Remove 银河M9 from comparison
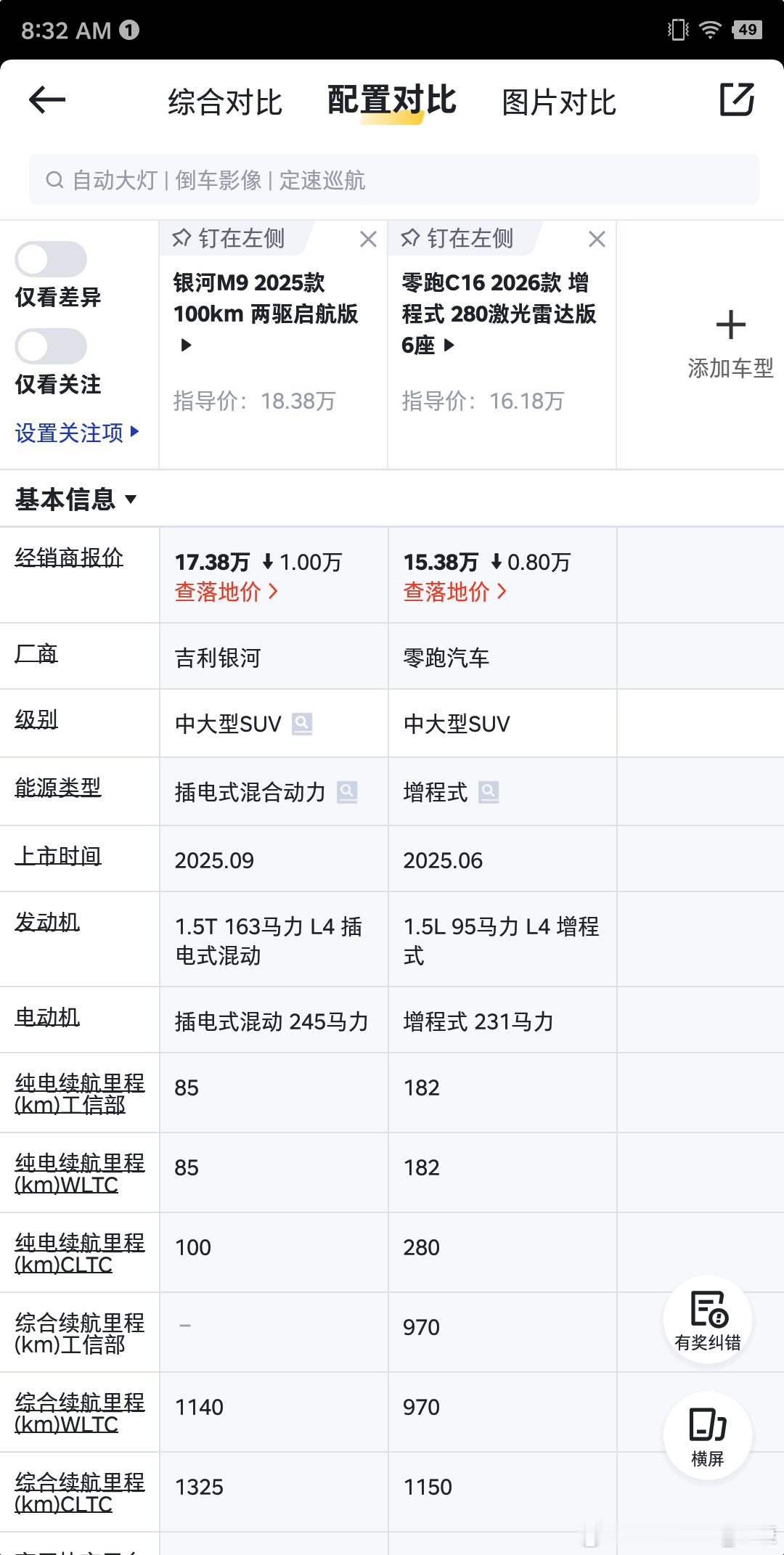The height and width of the screenshot is (1555, 784). click(368, 239)
